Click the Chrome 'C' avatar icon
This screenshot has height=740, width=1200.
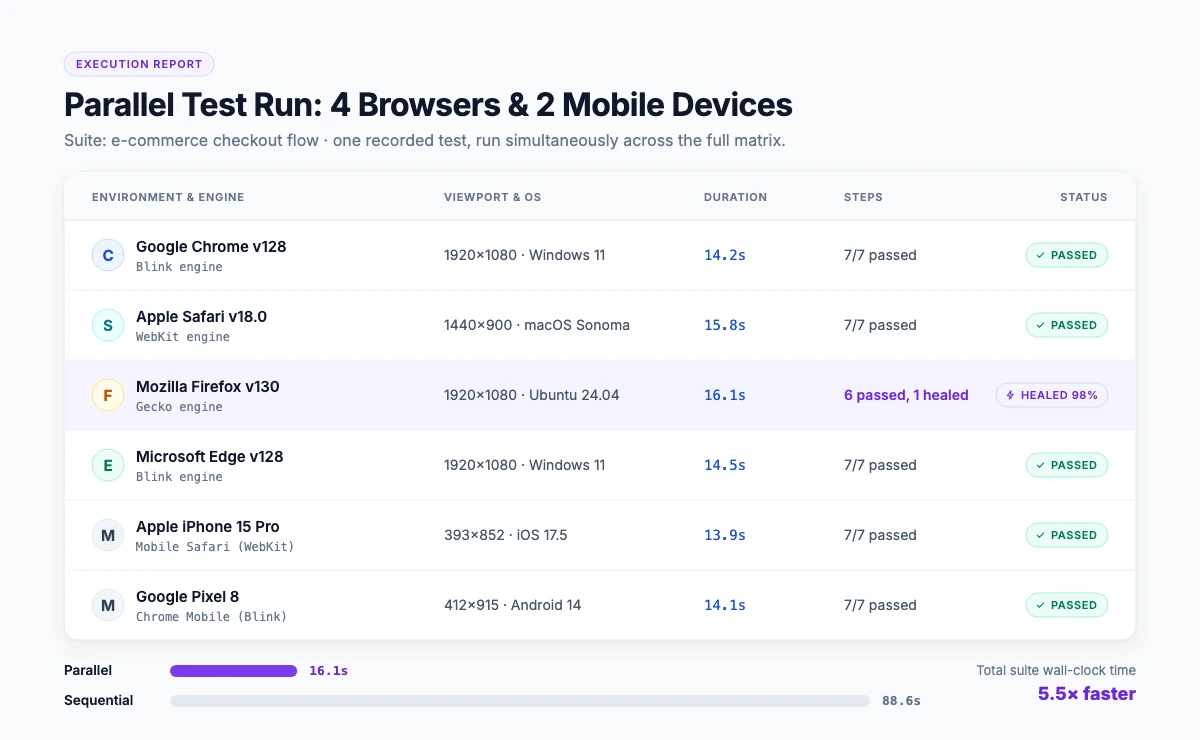point(108,255)
